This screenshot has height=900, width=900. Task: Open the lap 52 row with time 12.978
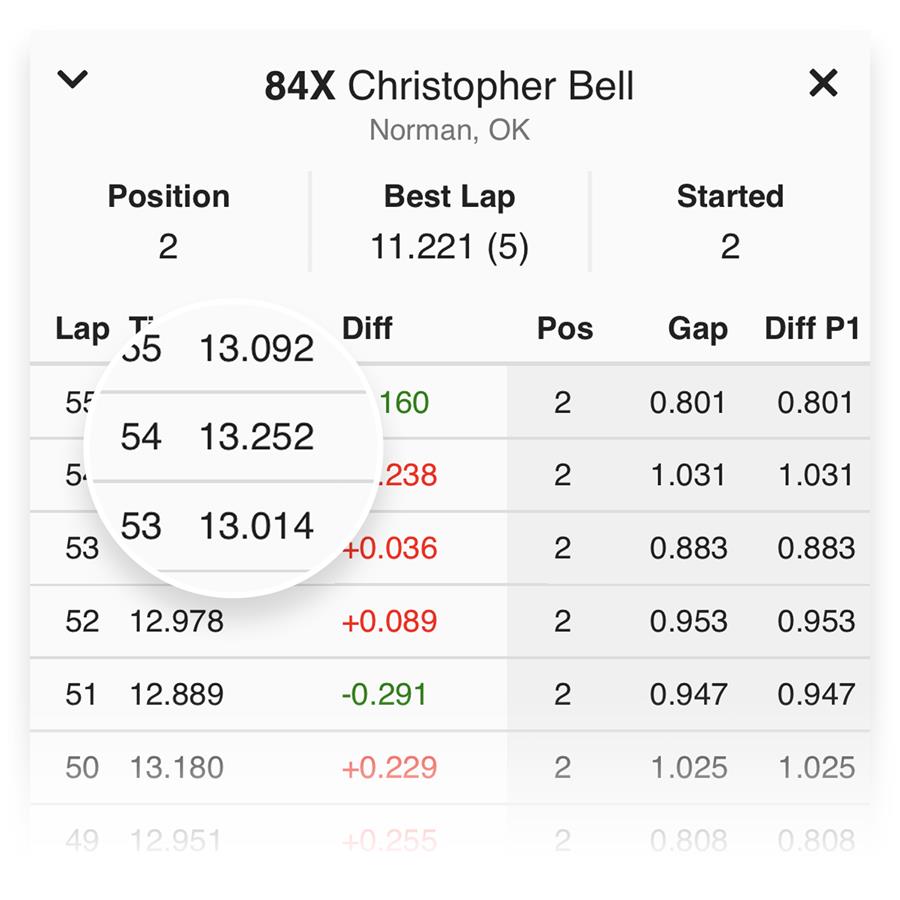click(x=450, y=621)
